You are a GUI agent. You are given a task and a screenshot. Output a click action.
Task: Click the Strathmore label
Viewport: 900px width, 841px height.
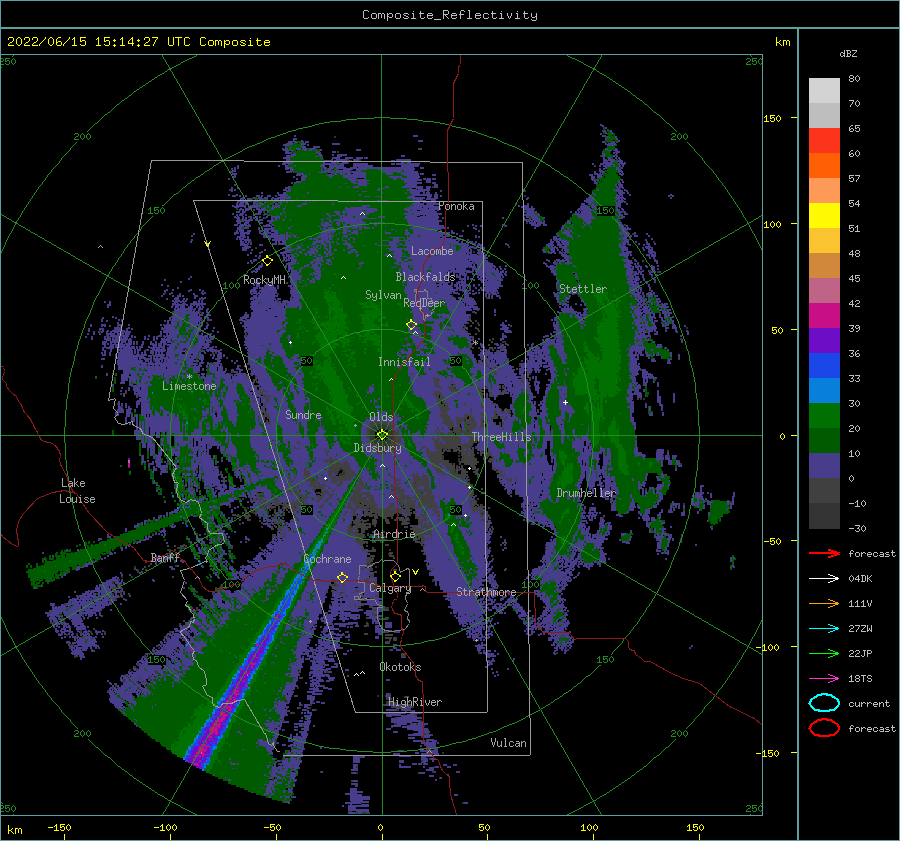point(486,592)
